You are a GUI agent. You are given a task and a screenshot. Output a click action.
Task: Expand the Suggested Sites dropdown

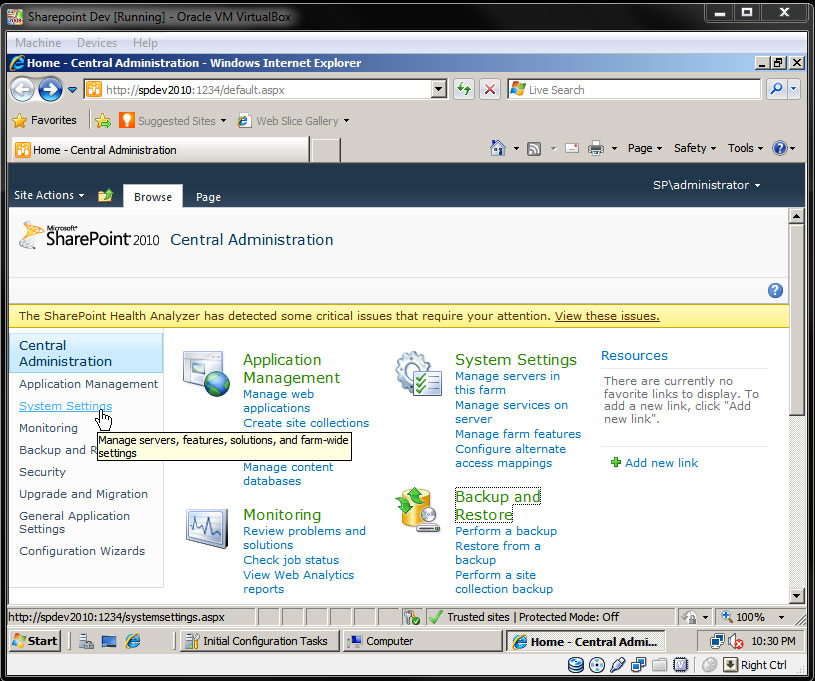coord(224,121)
